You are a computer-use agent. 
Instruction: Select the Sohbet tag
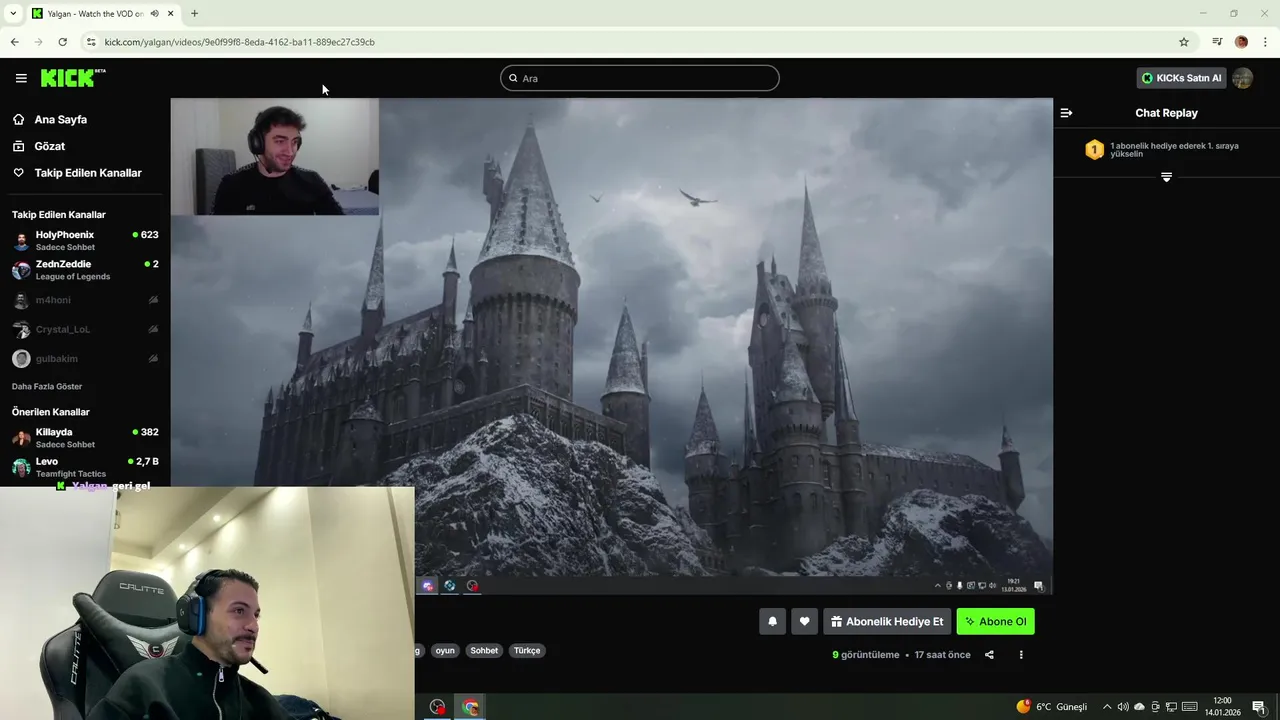click(x=484, y=650)
